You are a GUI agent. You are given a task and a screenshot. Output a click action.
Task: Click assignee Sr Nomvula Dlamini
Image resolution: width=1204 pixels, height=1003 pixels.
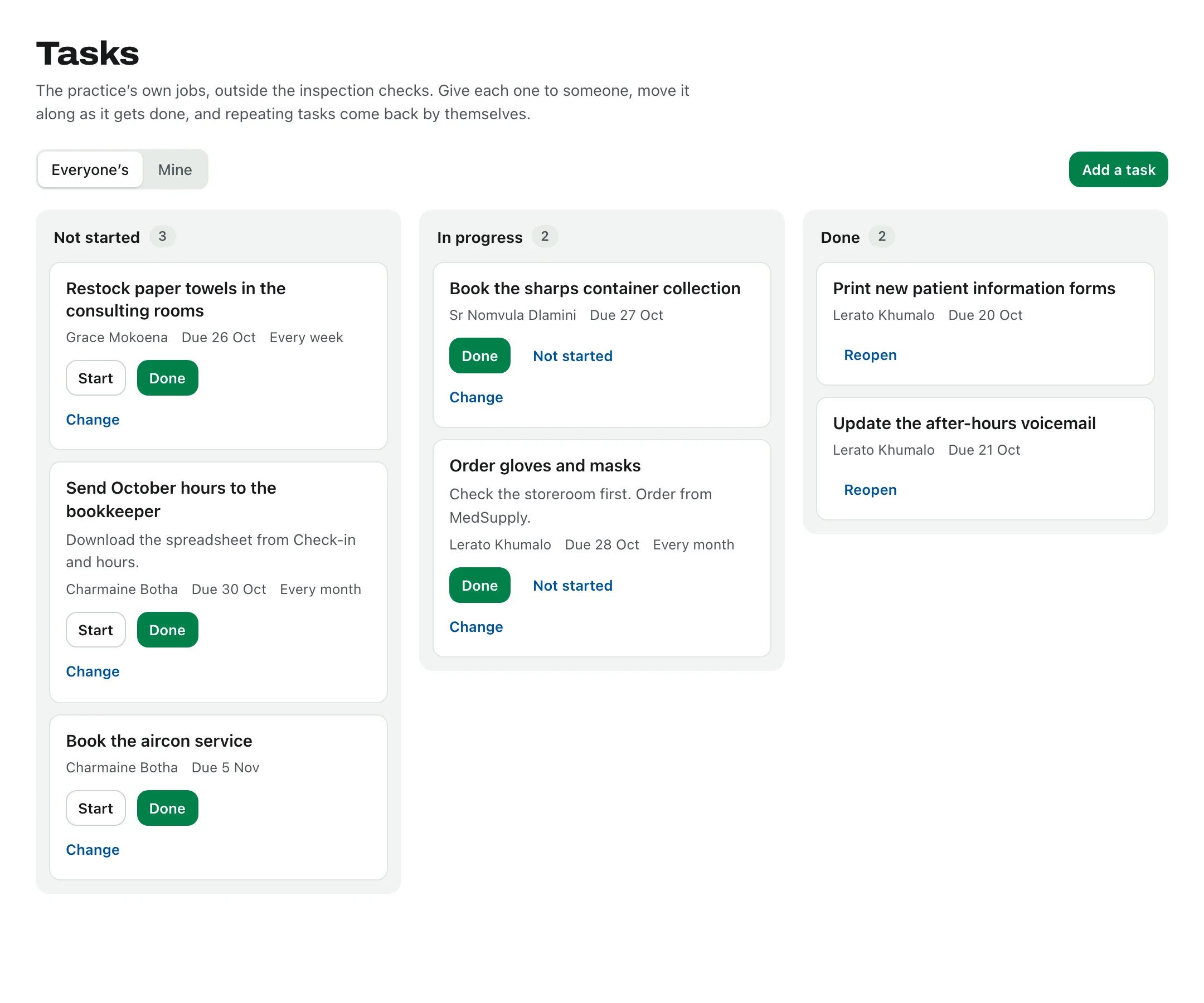513,315
